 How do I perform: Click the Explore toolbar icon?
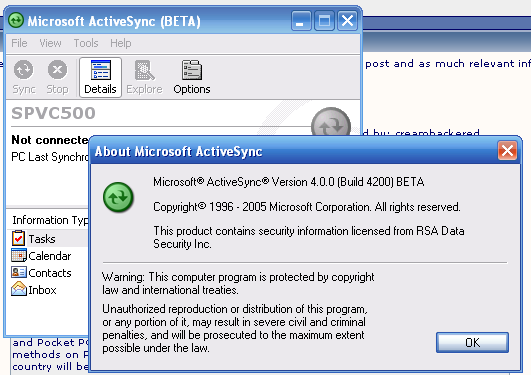click(144, 77)
